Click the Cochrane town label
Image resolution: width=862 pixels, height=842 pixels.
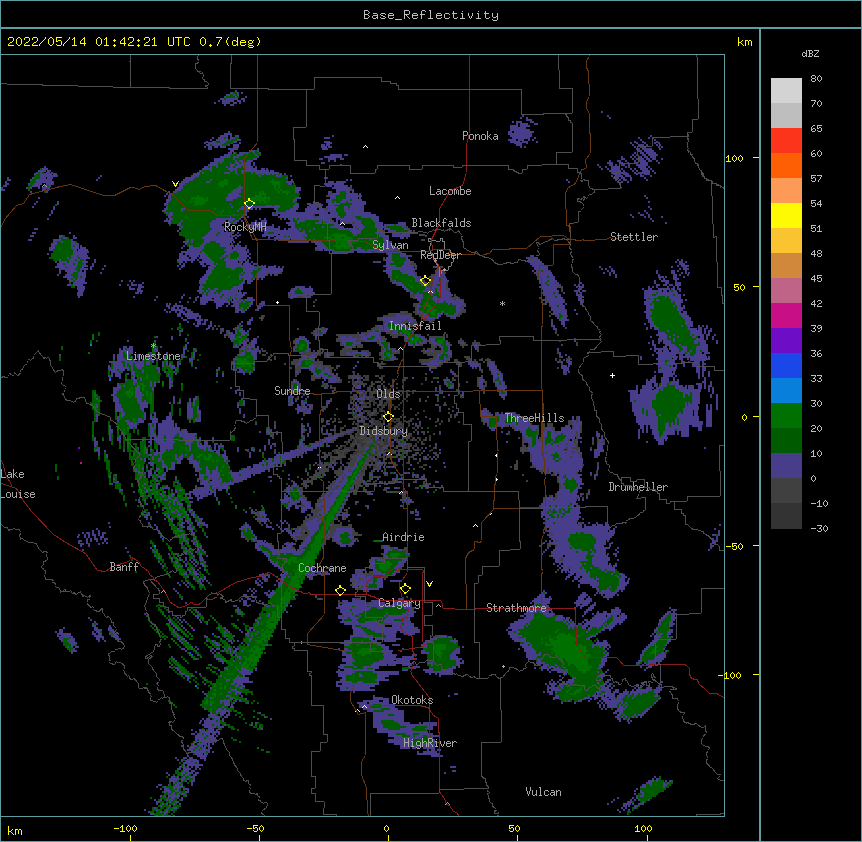pos(322,568)
